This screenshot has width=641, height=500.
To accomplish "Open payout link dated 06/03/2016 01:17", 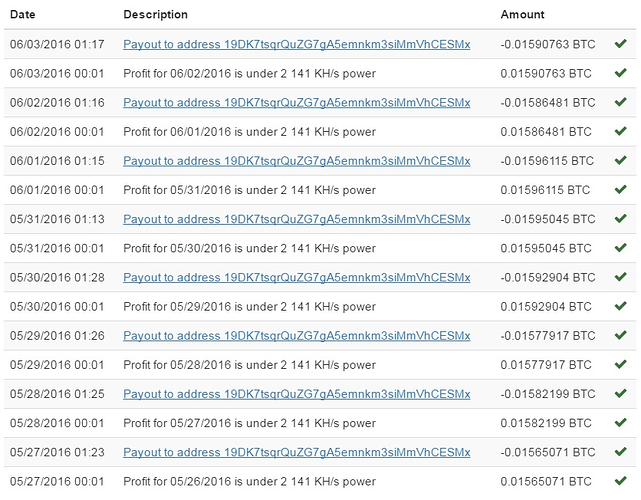I will pyautogui.click(x=296, y=44).
